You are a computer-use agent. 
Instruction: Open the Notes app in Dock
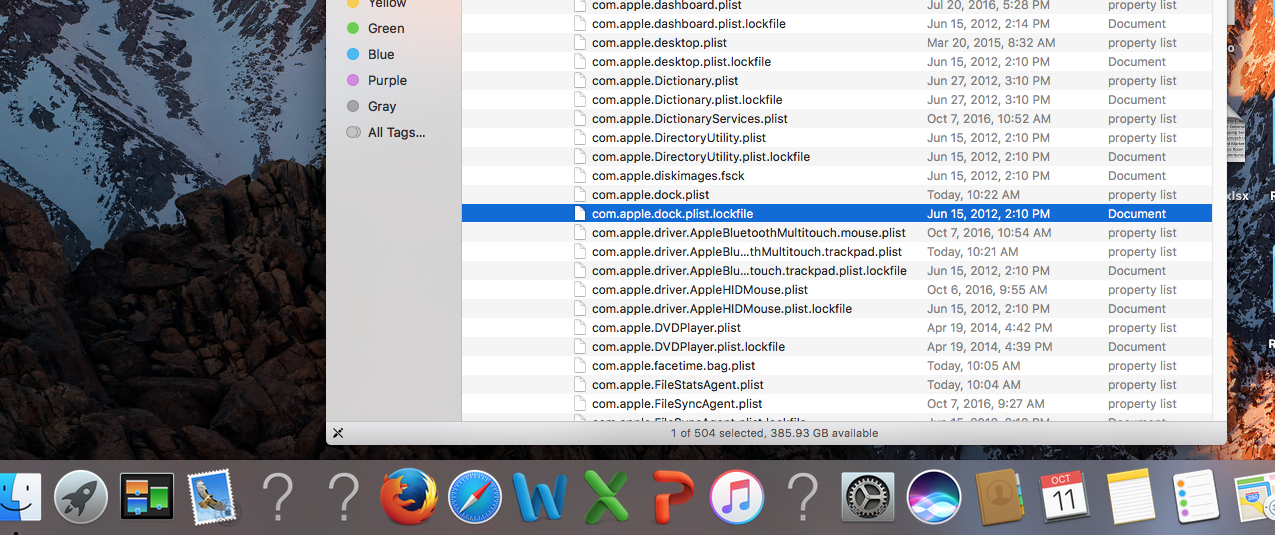(1131, 497)
